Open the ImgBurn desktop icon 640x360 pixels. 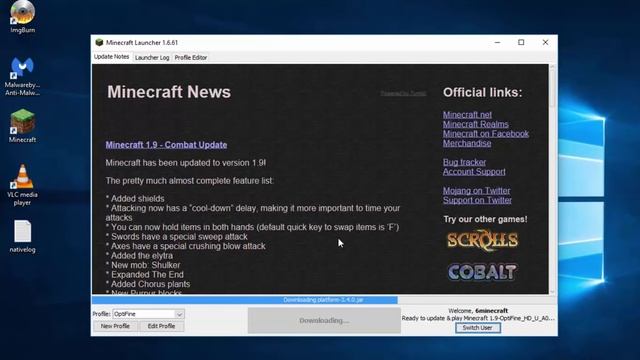click(x=22, y=16)
